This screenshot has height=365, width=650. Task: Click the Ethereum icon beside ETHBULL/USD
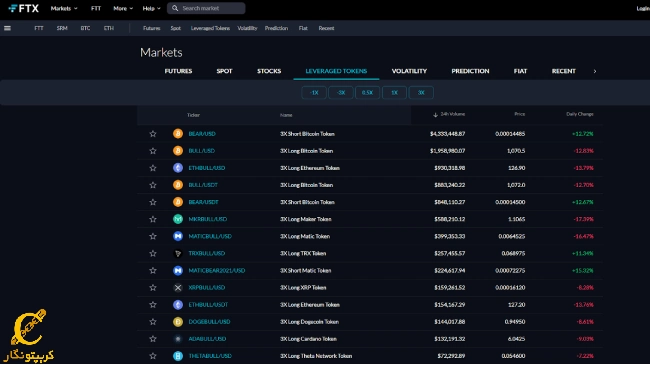[178, 168]
